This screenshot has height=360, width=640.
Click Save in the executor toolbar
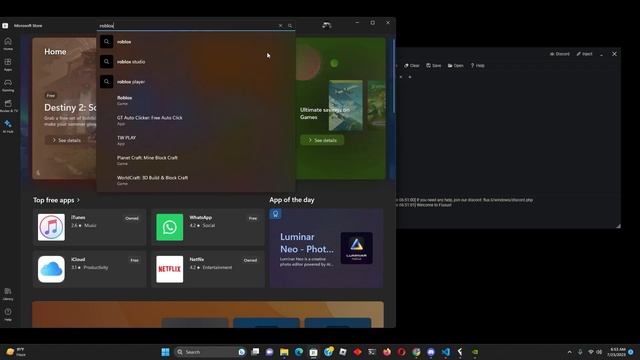tap(433, 65)
